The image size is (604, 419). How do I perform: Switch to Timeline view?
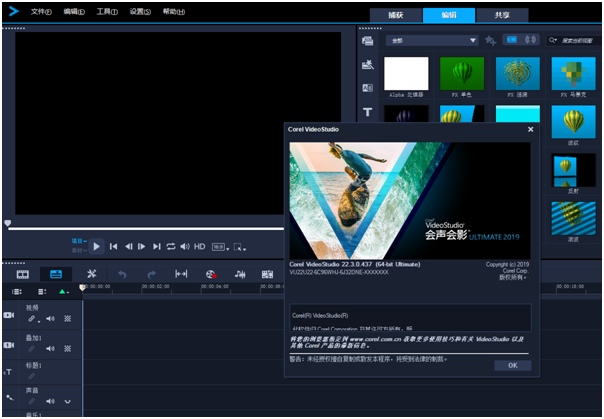[x=56, y=274]
